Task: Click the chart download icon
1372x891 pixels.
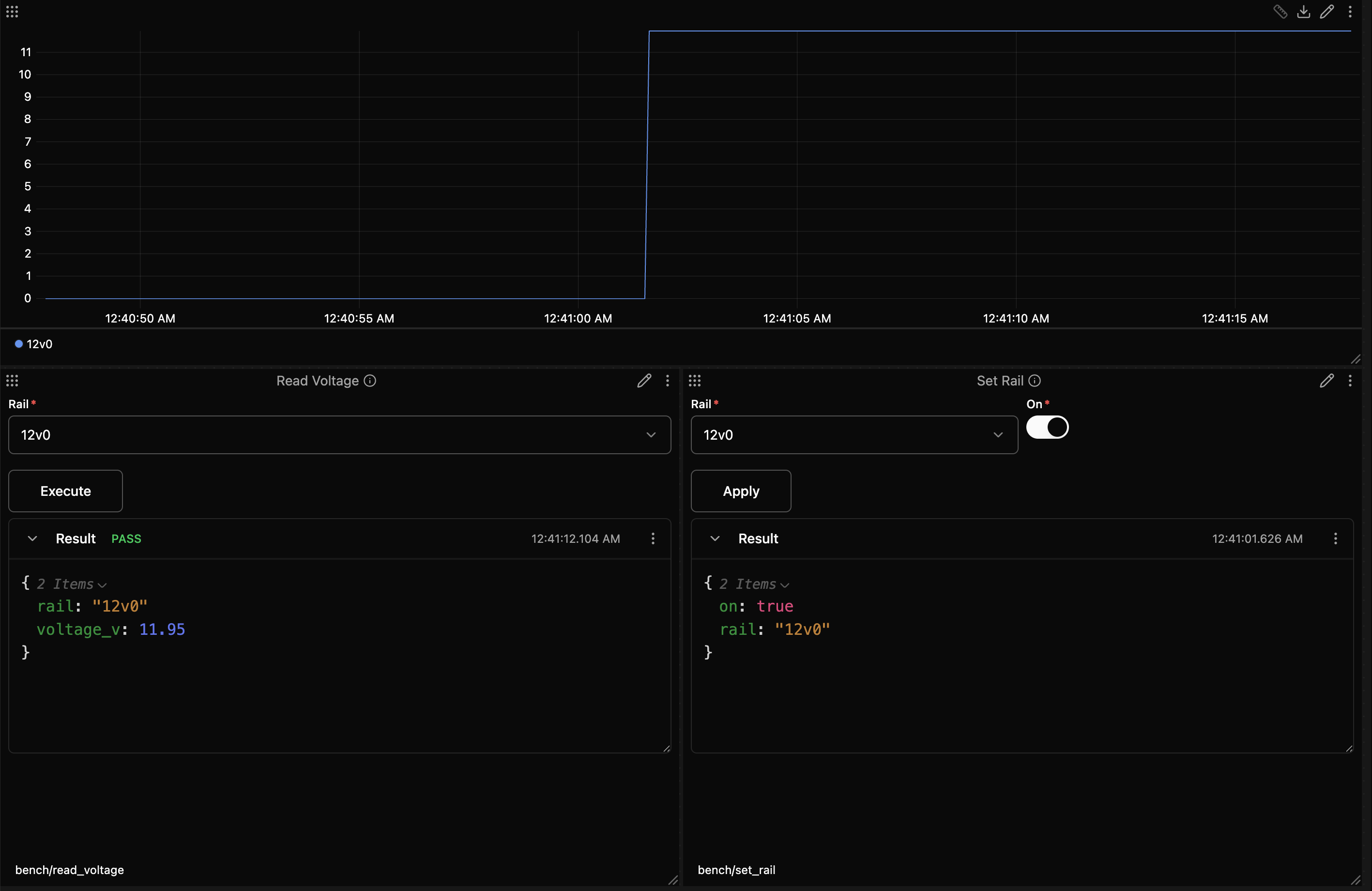Action: pos(1303,12)
